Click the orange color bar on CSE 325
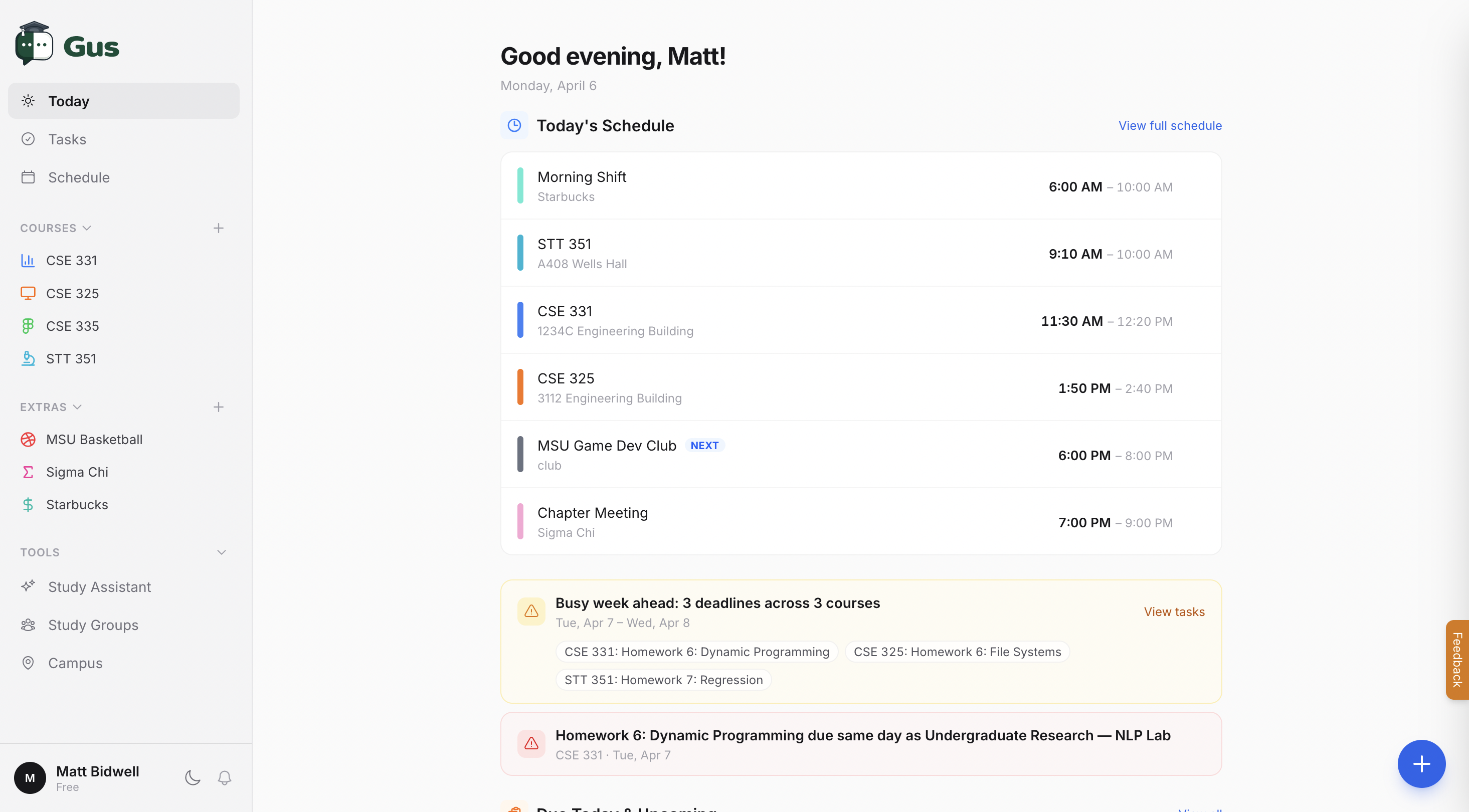The image size is (1469, 812). coord(519,387)
